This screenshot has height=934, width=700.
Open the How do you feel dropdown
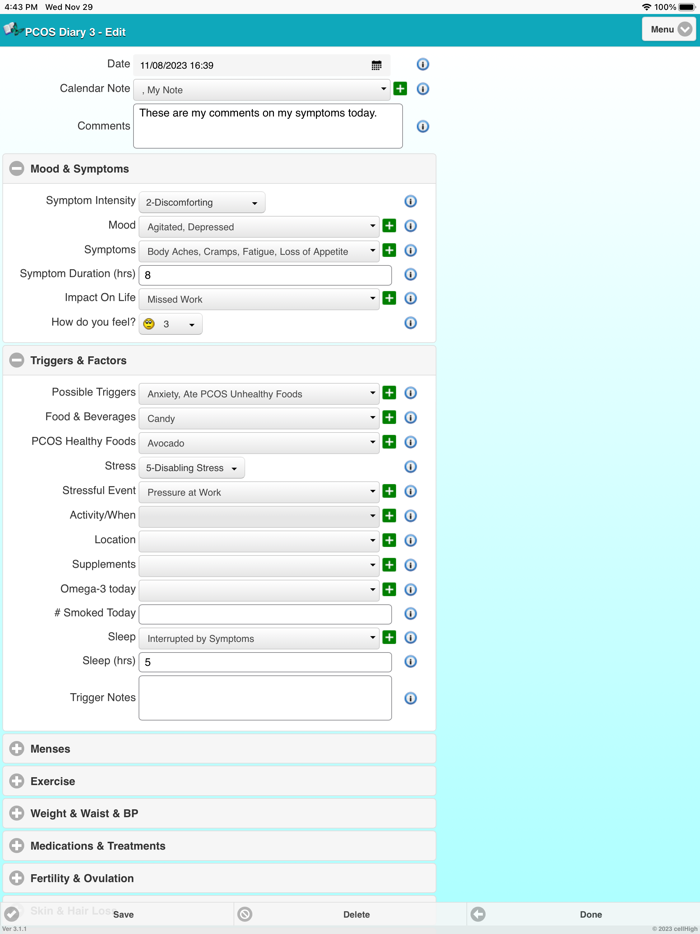click(x=170, y=324)
